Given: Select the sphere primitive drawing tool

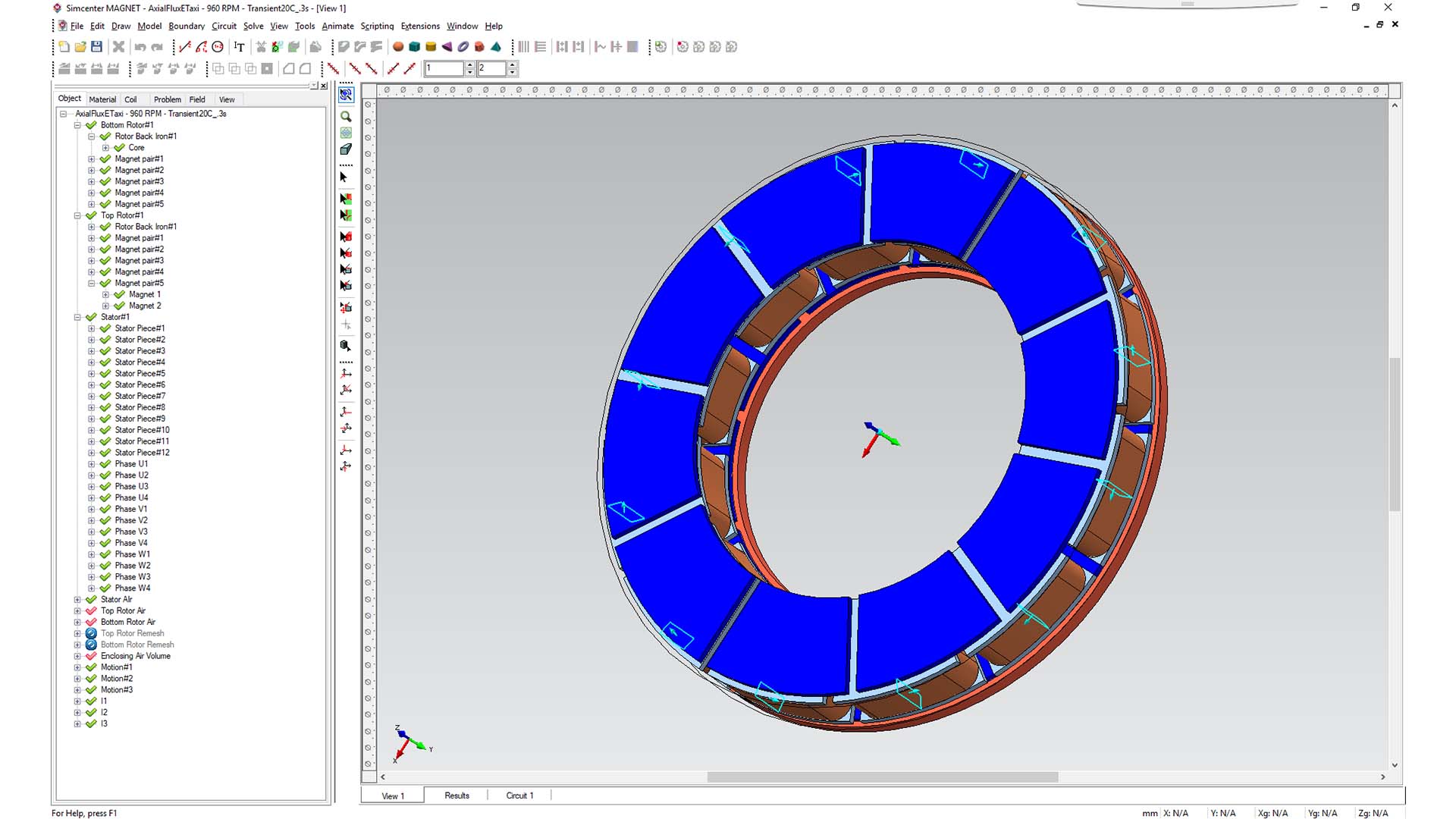Looking at the screenshot, I should (397, 46).
